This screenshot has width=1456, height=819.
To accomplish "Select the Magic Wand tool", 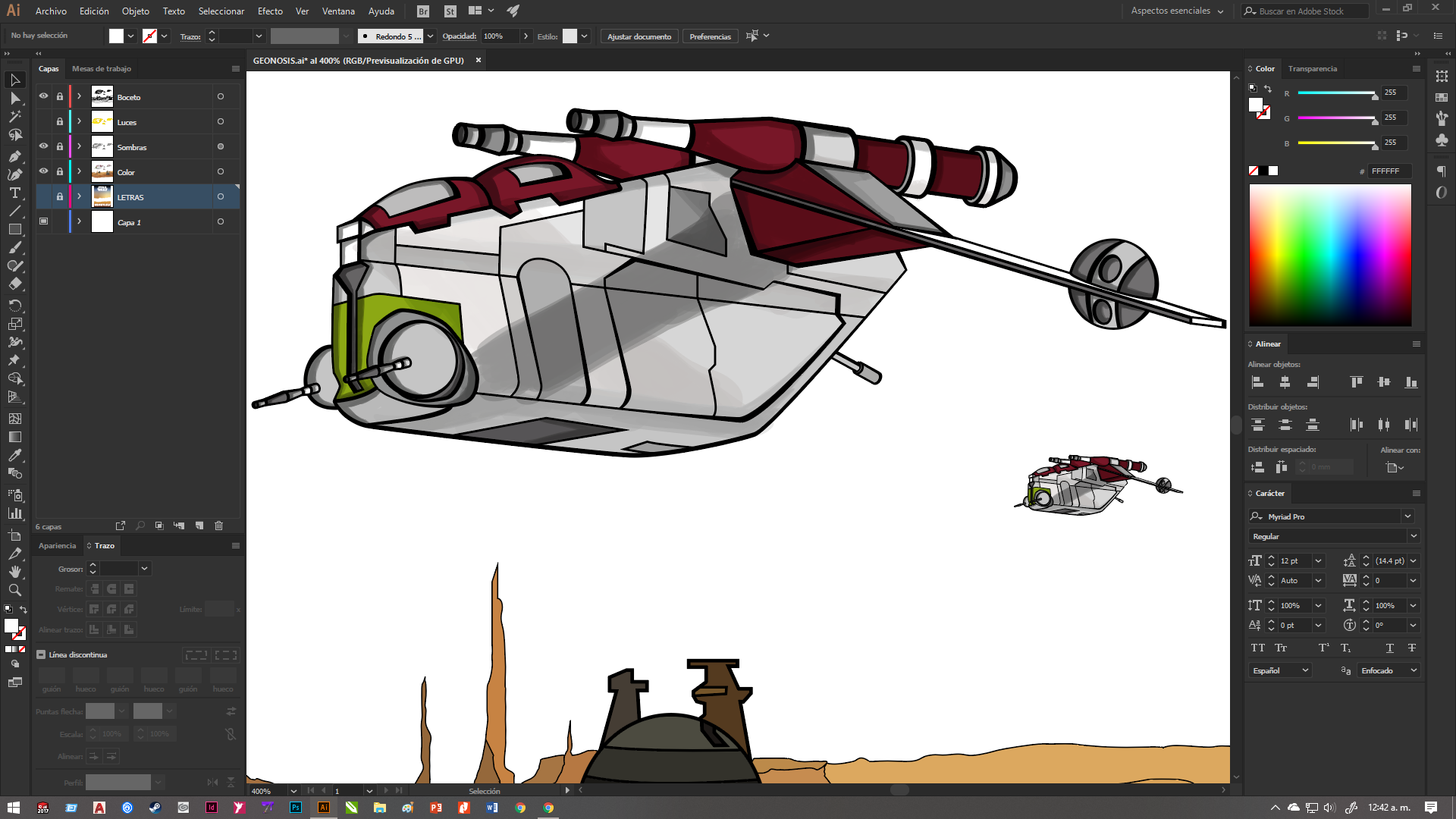I will point(14,117).
